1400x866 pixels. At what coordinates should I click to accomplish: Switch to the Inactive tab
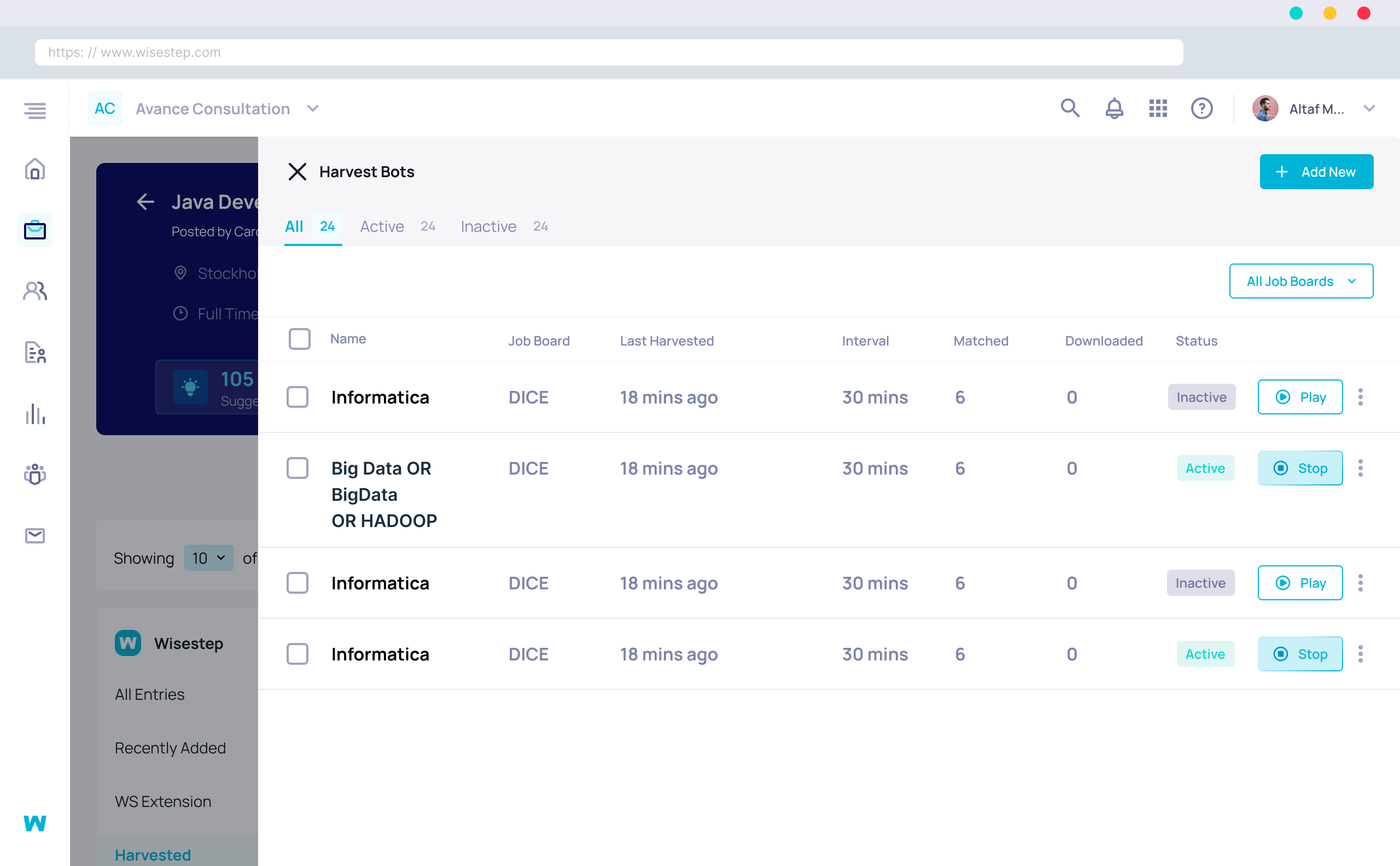coord(487,226)
